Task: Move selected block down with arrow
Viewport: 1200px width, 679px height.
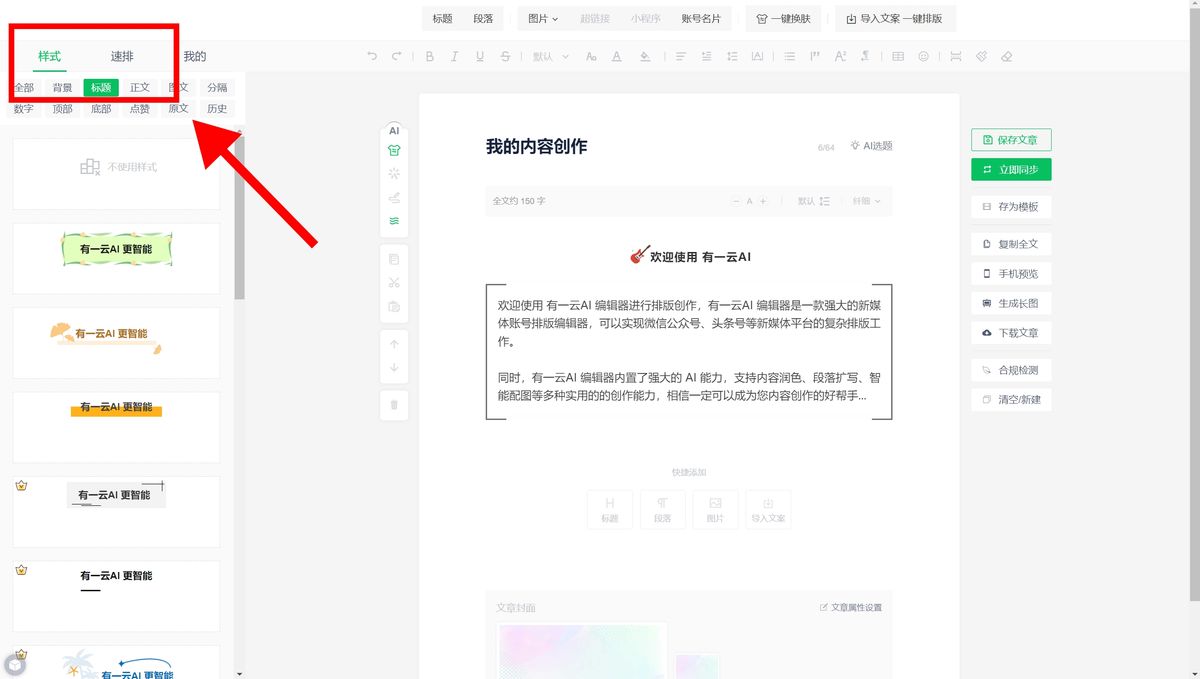Action: (x=394, y=368)
